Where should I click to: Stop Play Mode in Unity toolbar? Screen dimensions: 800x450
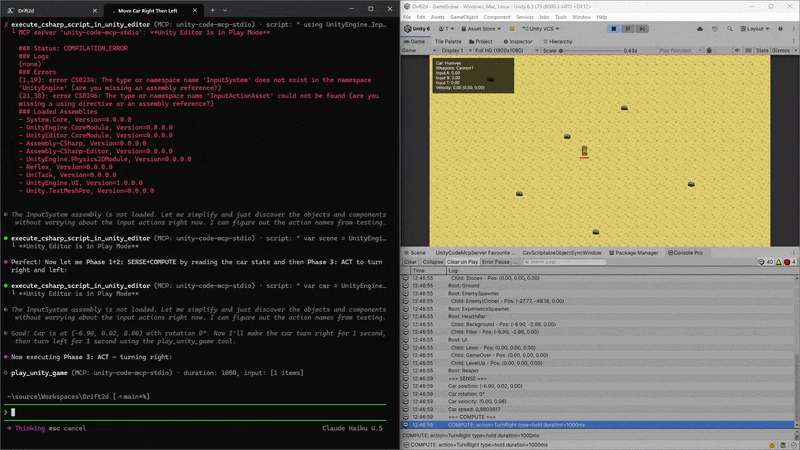coord(614,29)
